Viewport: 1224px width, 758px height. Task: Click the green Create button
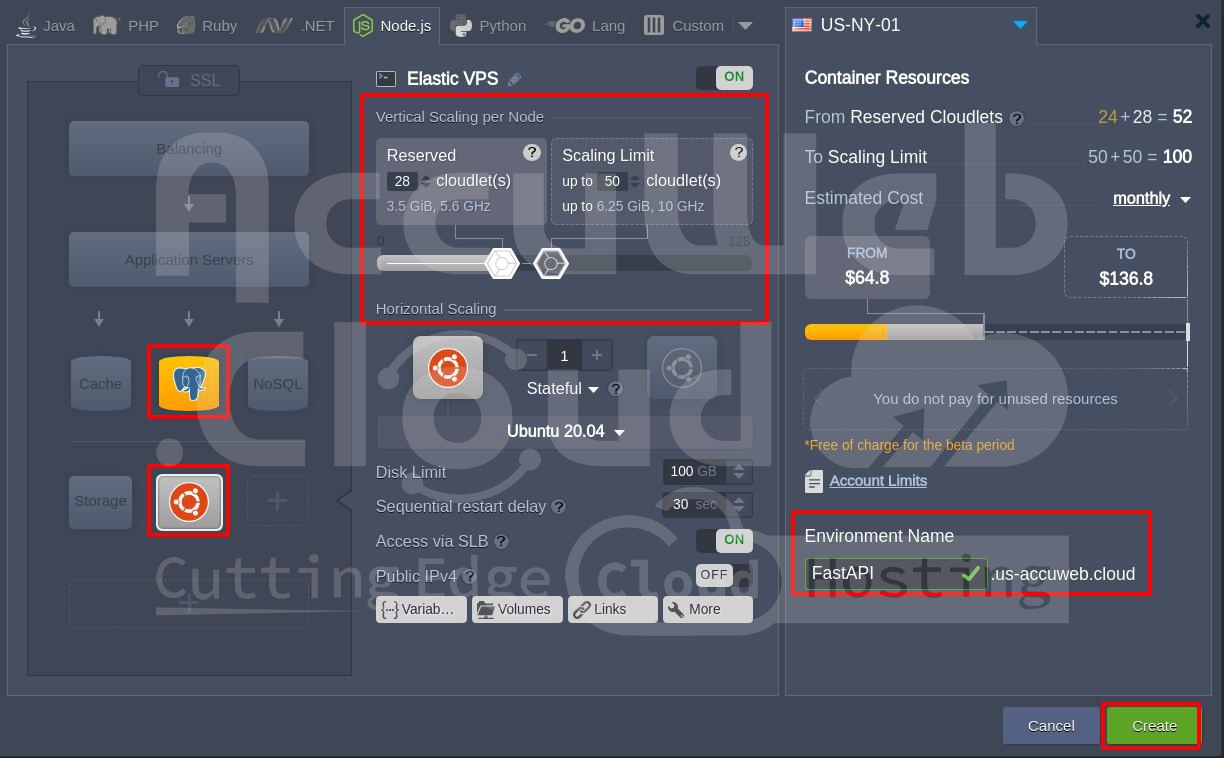click(1153, 726)
